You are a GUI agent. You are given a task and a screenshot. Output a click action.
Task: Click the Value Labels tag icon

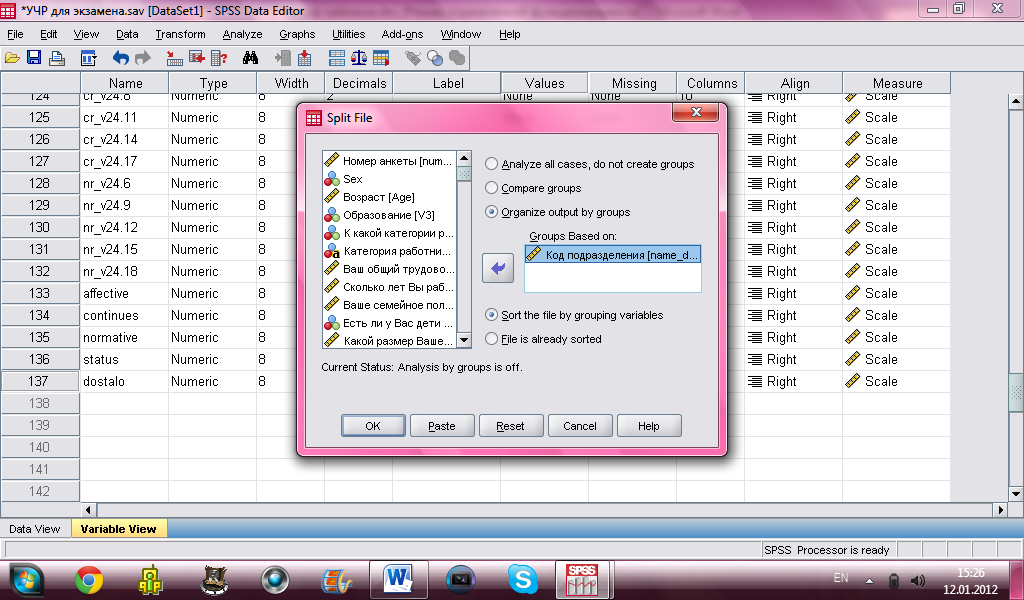(413, 58)
